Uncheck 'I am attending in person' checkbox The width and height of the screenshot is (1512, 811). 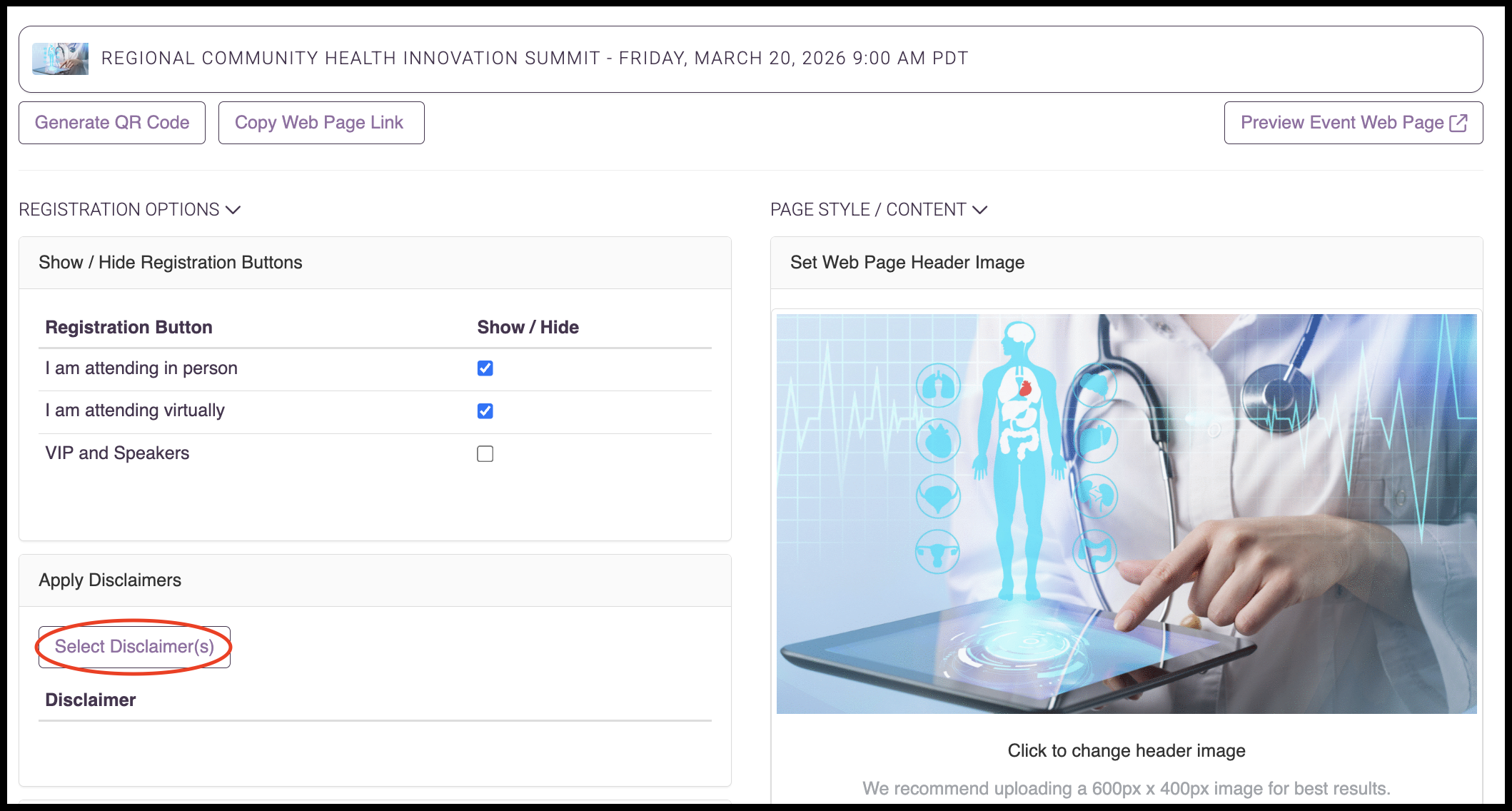point(485,368)
